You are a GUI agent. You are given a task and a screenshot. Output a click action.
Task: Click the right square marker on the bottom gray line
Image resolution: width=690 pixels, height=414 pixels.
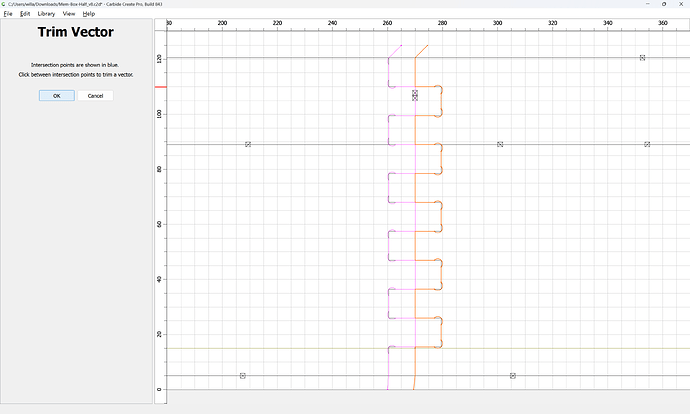(513, 376)
